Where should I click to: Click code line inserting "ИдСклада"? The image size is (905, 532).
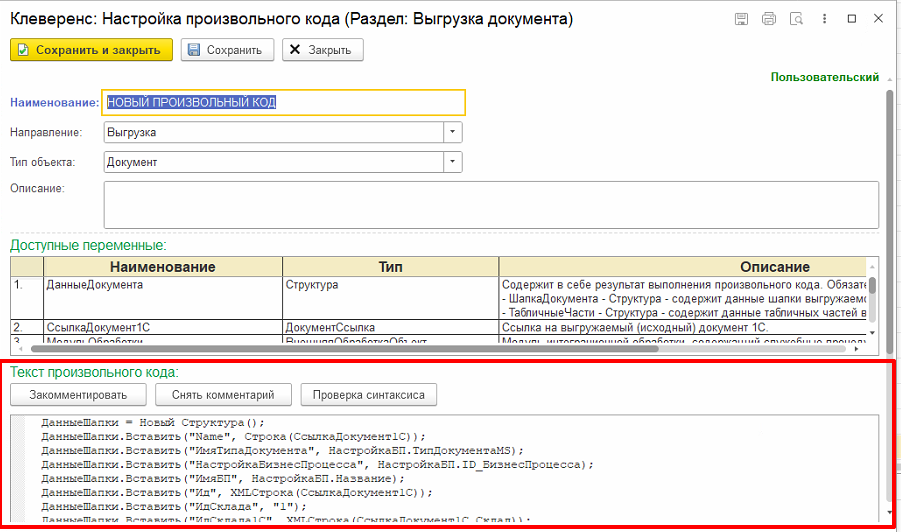click(x=174, y=507)
